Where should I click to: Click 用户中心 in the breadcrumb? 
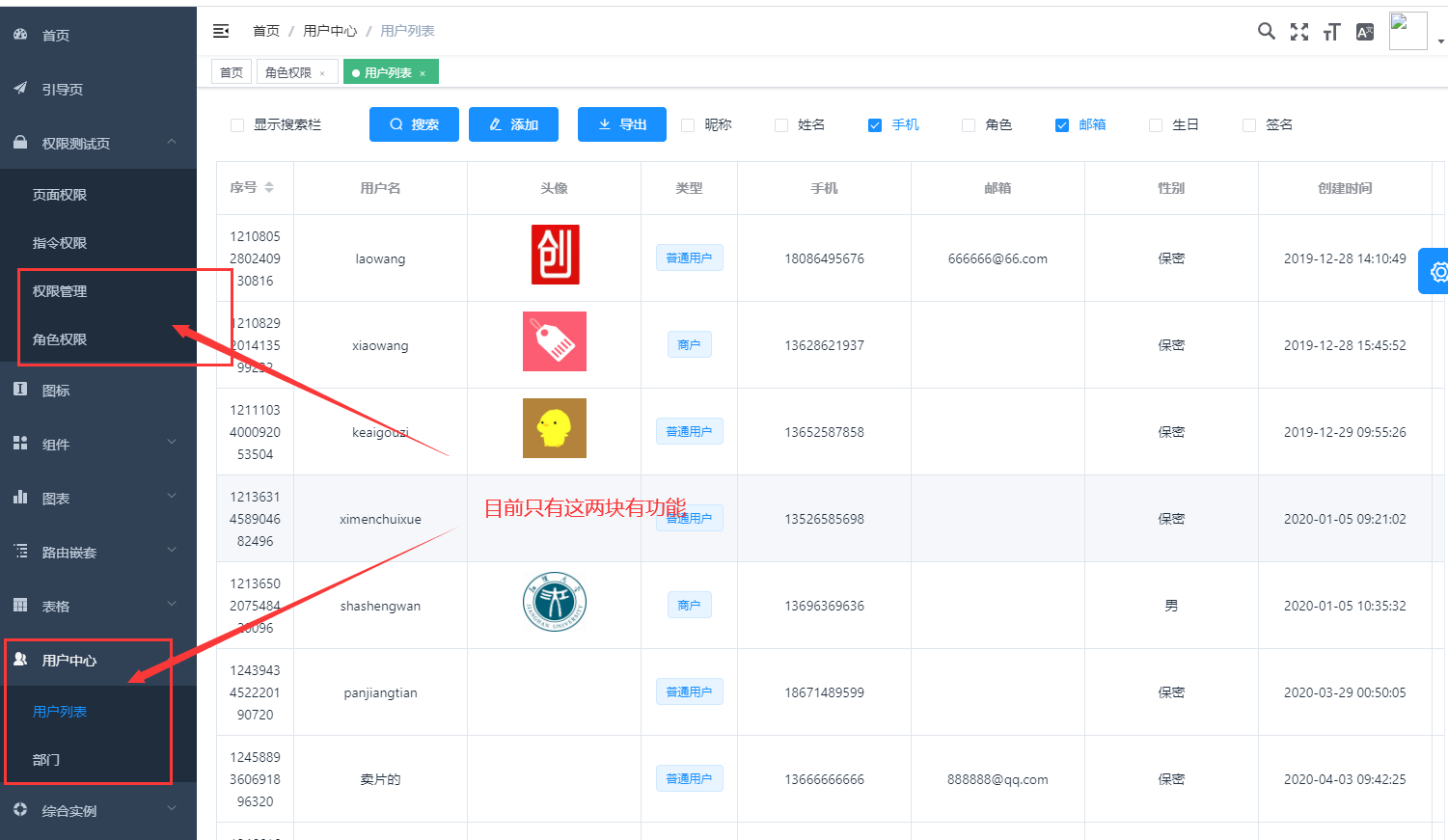pyautogui.click(x=330, y=31)
